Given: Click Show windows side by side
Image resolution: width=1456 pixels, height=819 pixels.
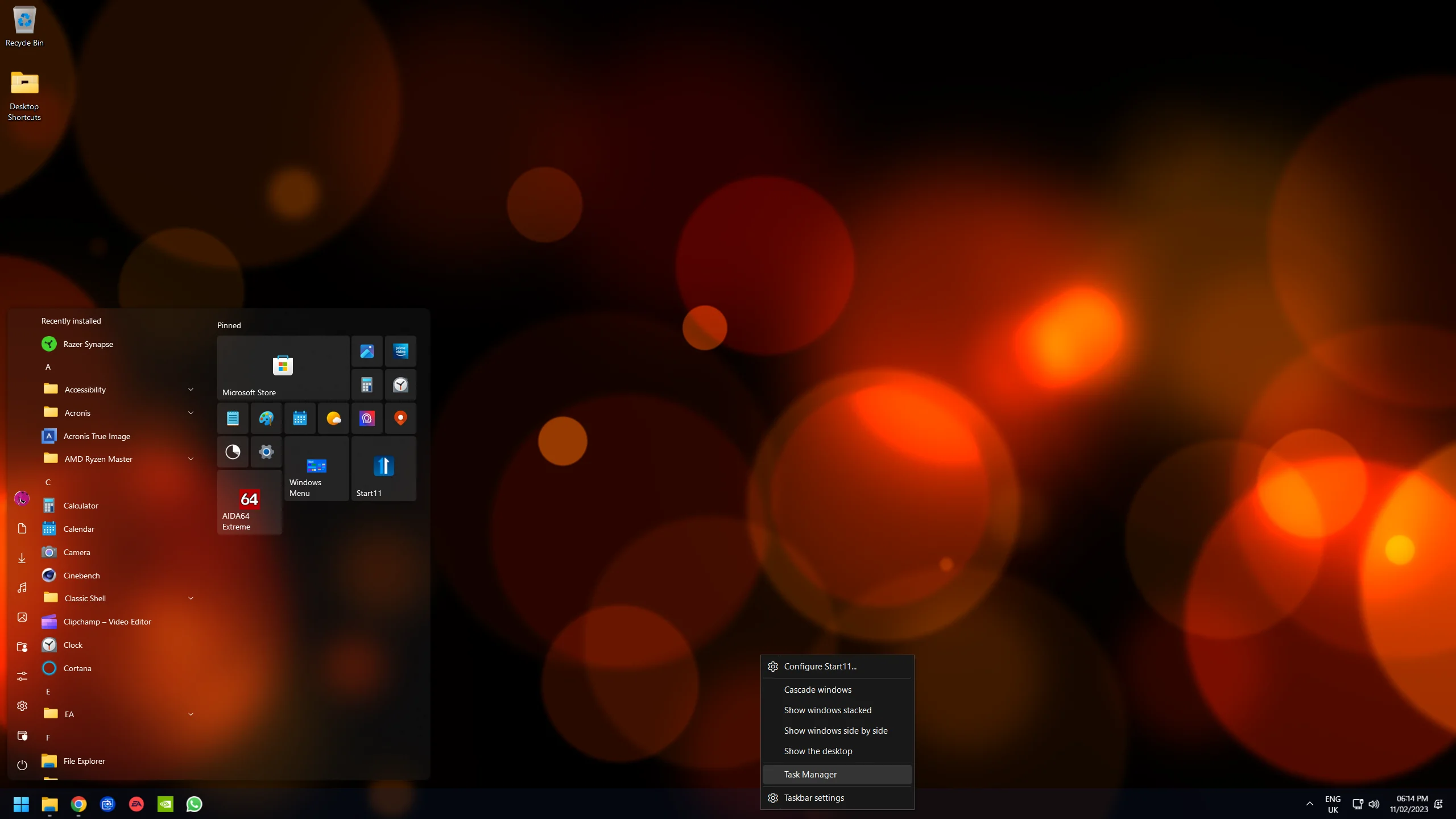Looking at the screenshot, I should 837,731.
